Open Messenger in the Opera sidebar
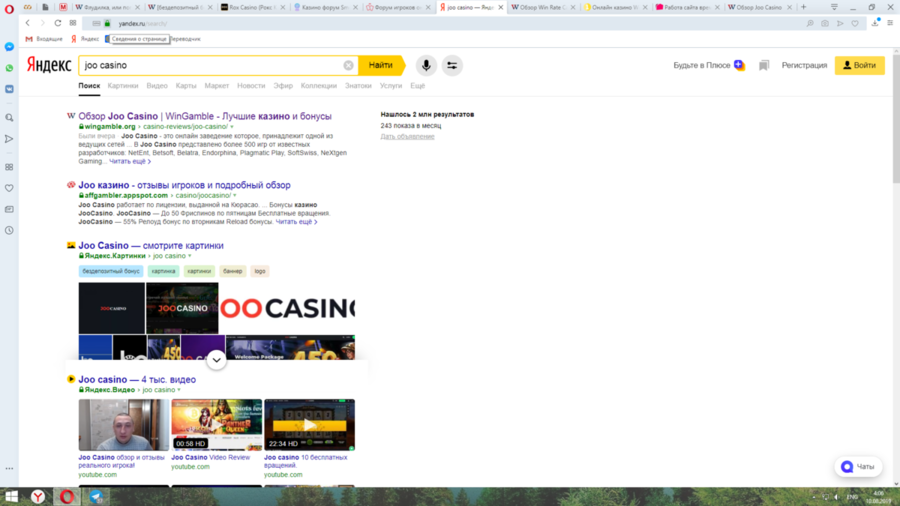Screen dimensions: 900x506 [x=9, y=47]
